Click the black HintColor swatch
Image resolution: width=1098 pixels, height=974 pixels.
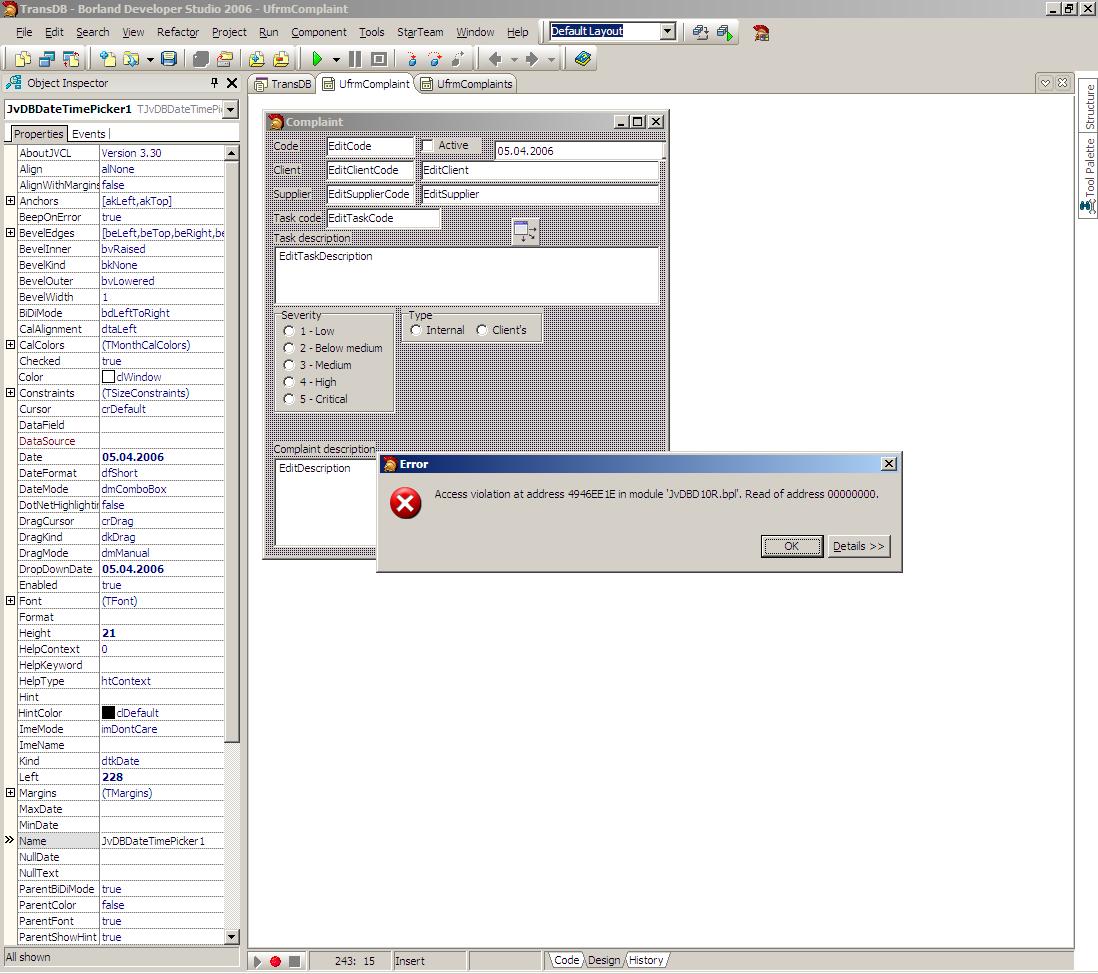click(x=108, y=713)
